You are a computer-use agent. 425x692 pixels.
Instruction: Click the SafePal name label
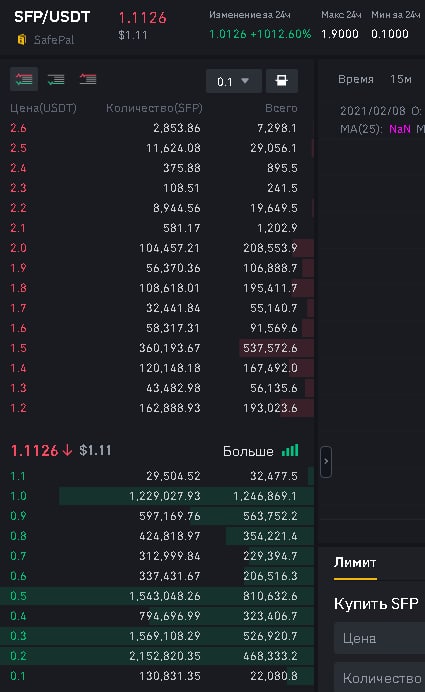point(54,40)
